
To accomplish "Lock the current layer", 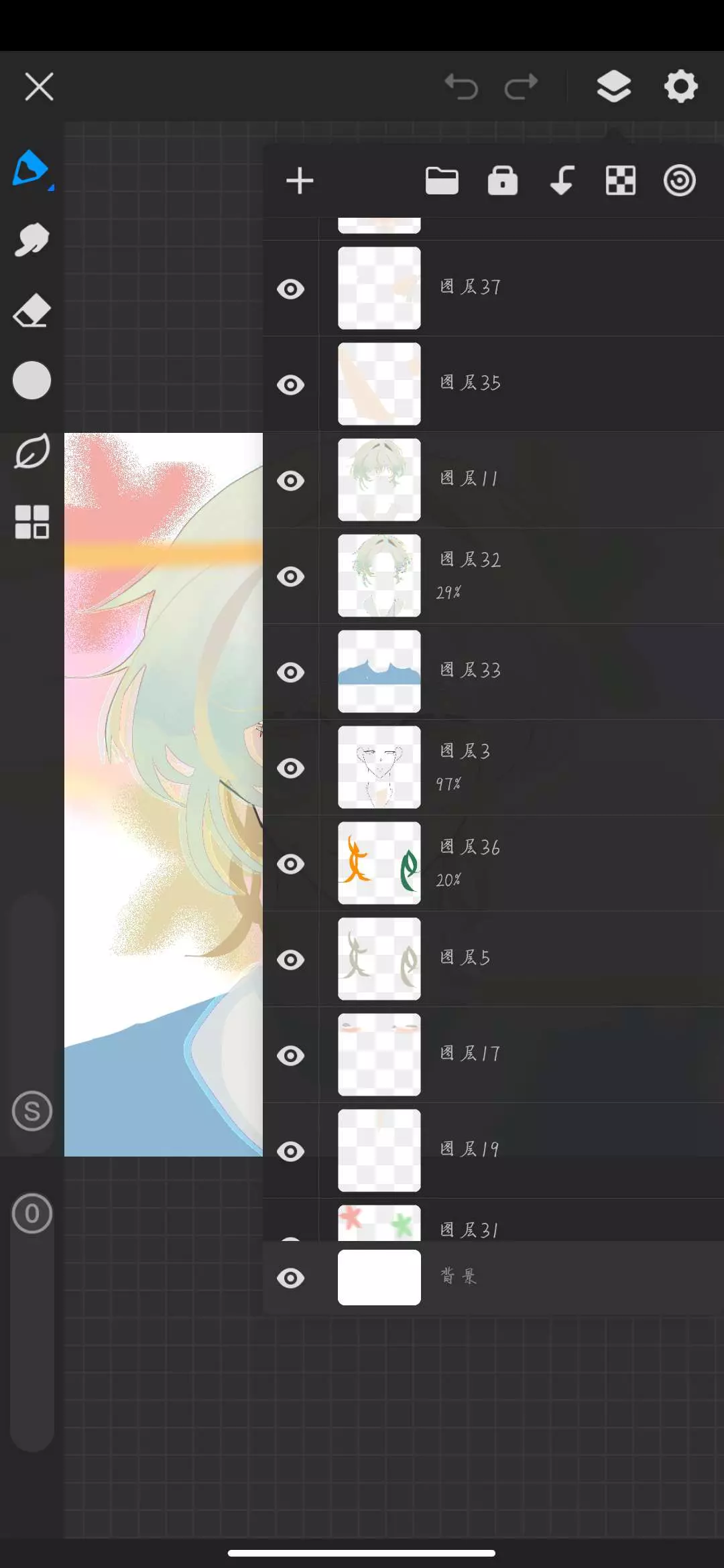I will [x=503, y=181].
